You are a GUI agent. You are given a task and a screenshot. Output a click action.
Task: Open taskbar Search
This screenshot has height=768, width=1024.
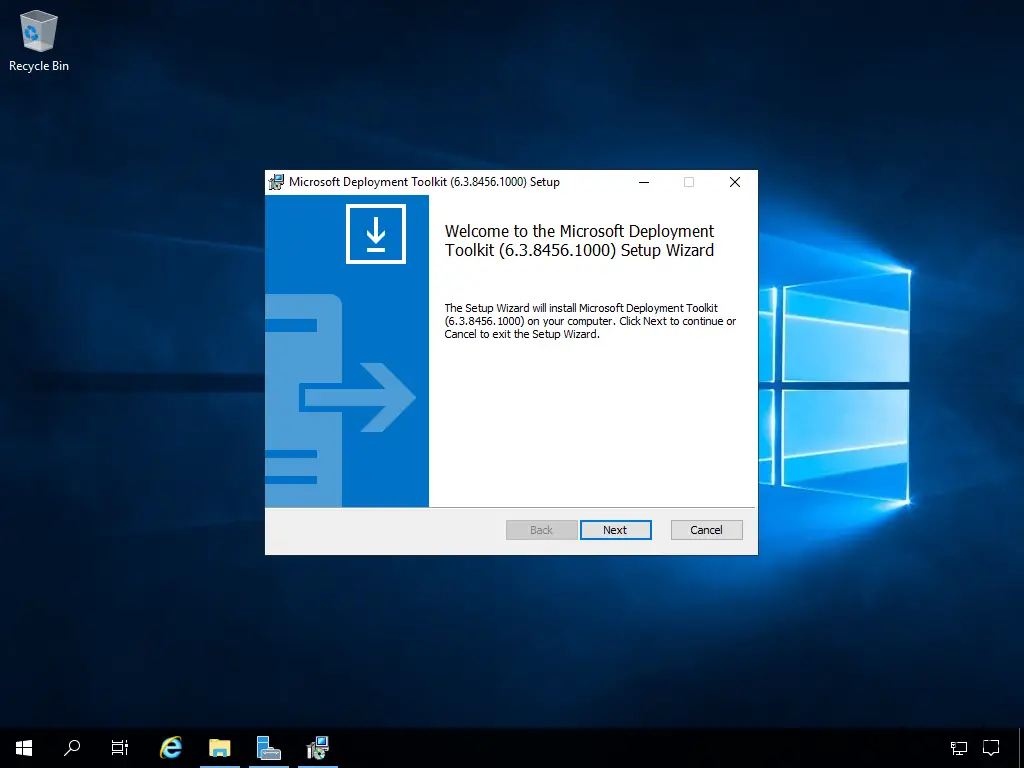(72, 748)
